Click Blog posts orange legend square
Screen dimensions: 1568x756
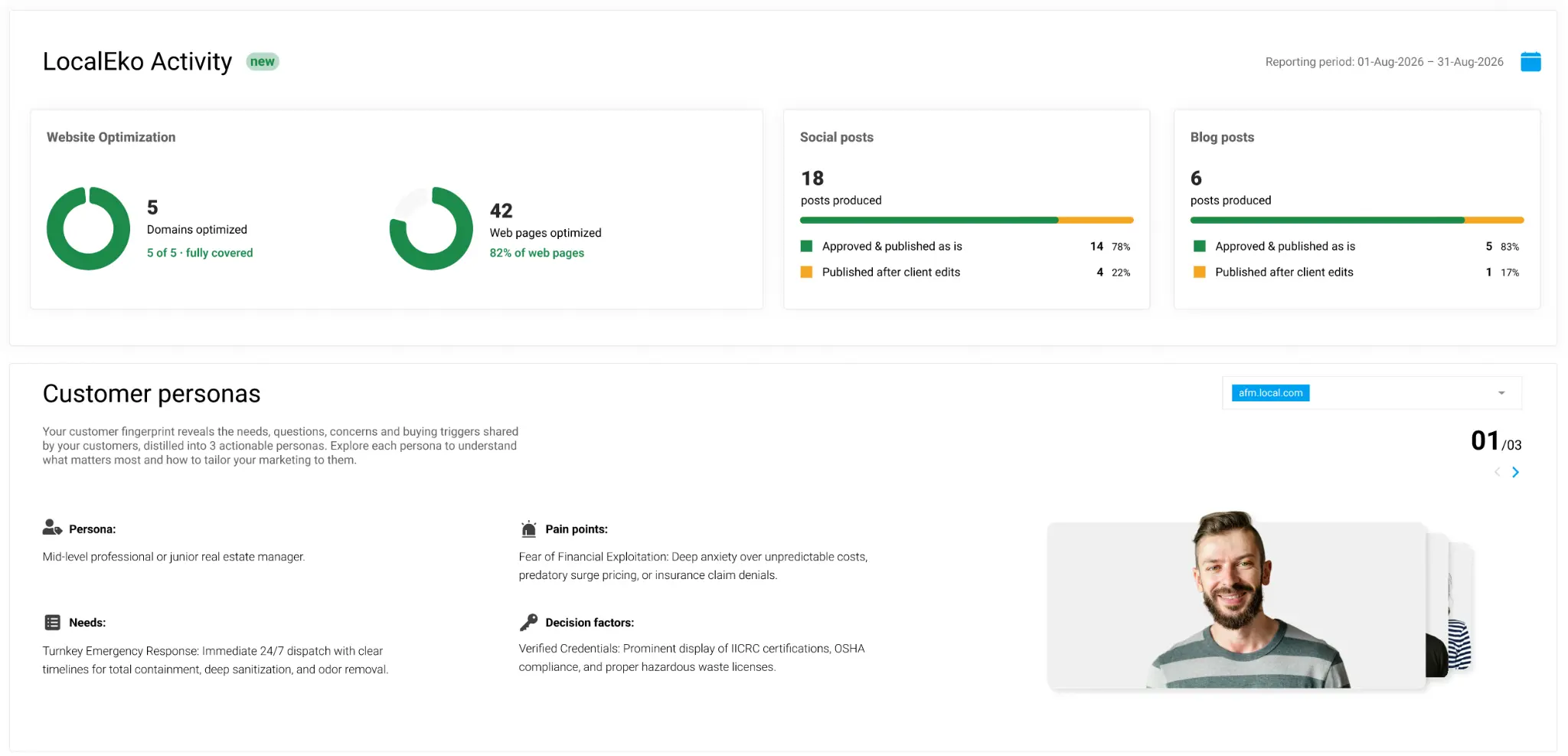pyautogui.click(x=1199, y=272)
